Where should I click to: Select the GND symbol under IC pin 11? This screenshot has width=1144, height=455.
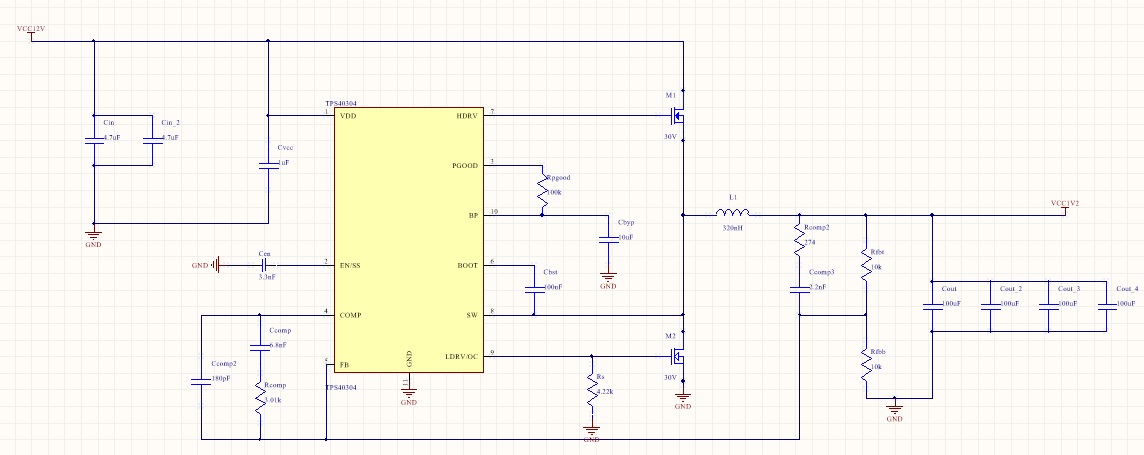[409, 396]
